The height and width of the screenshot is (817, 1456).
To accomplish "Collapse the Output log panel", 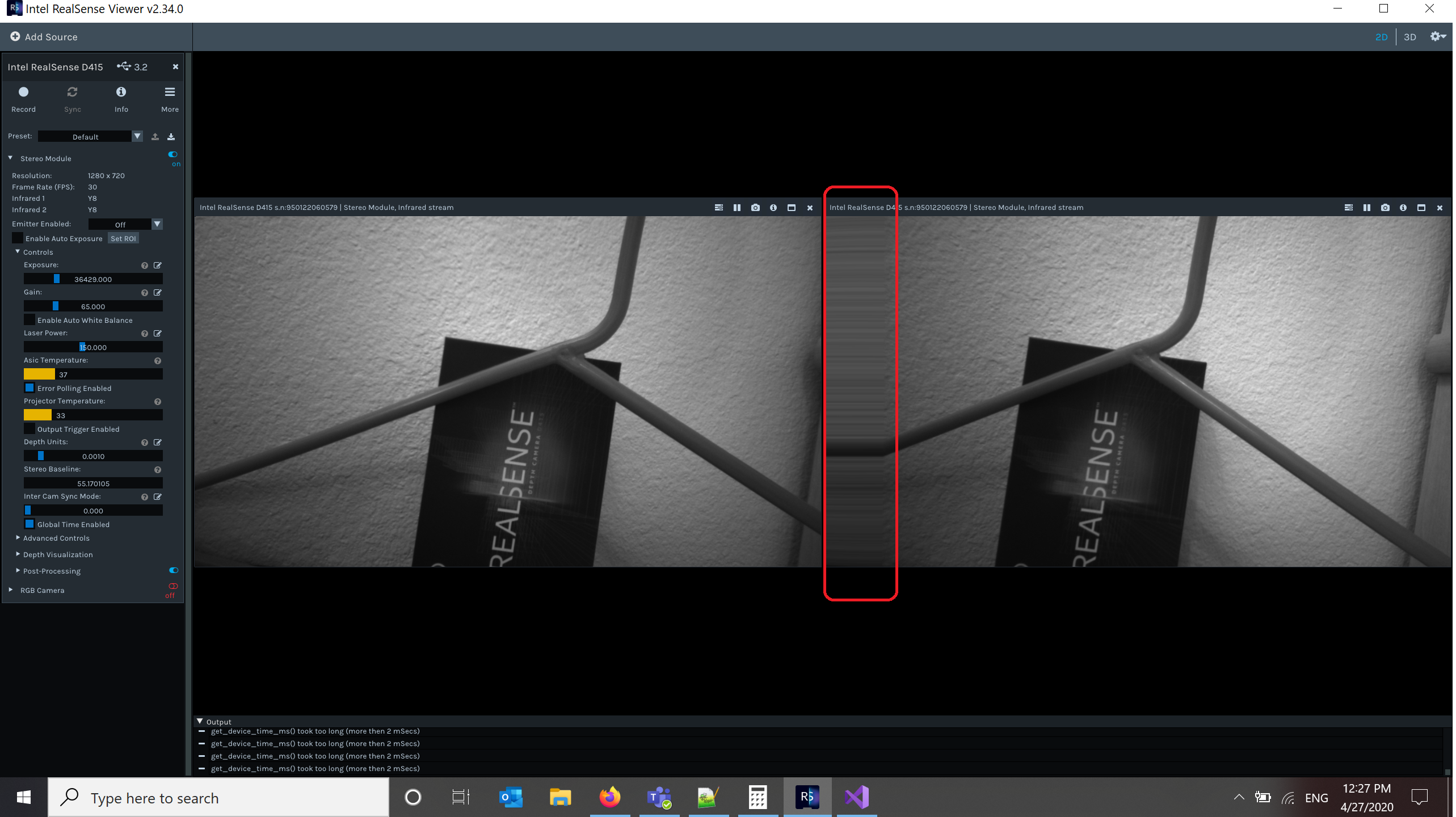I will [200, 721].
